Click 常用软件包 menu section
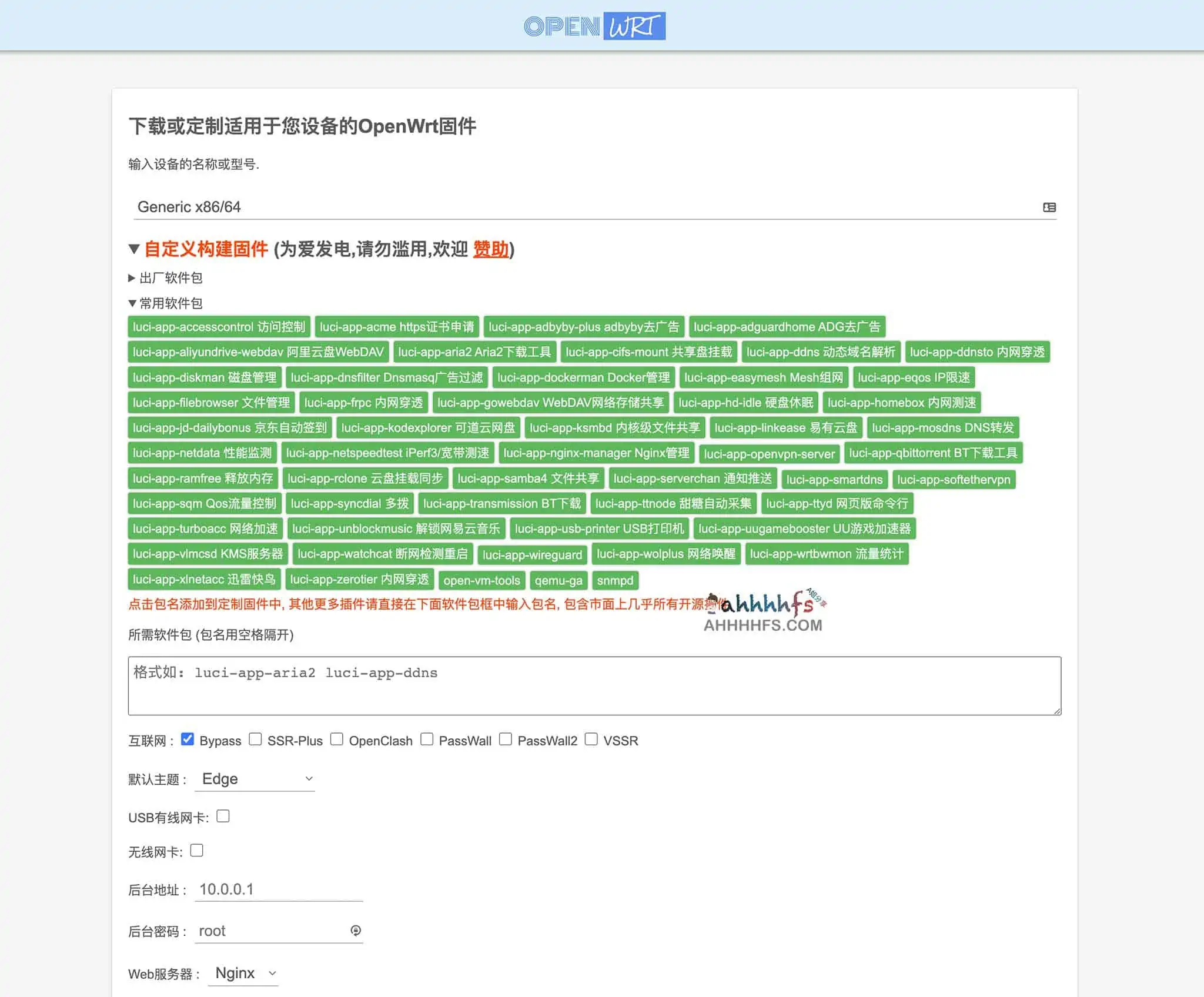 tap(171, 304)
